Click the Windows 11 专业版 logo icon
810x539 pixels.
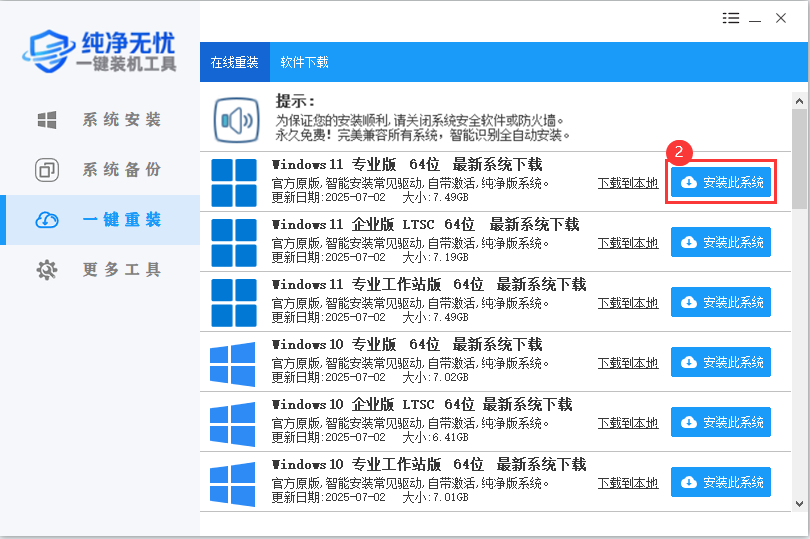(234, 183)
